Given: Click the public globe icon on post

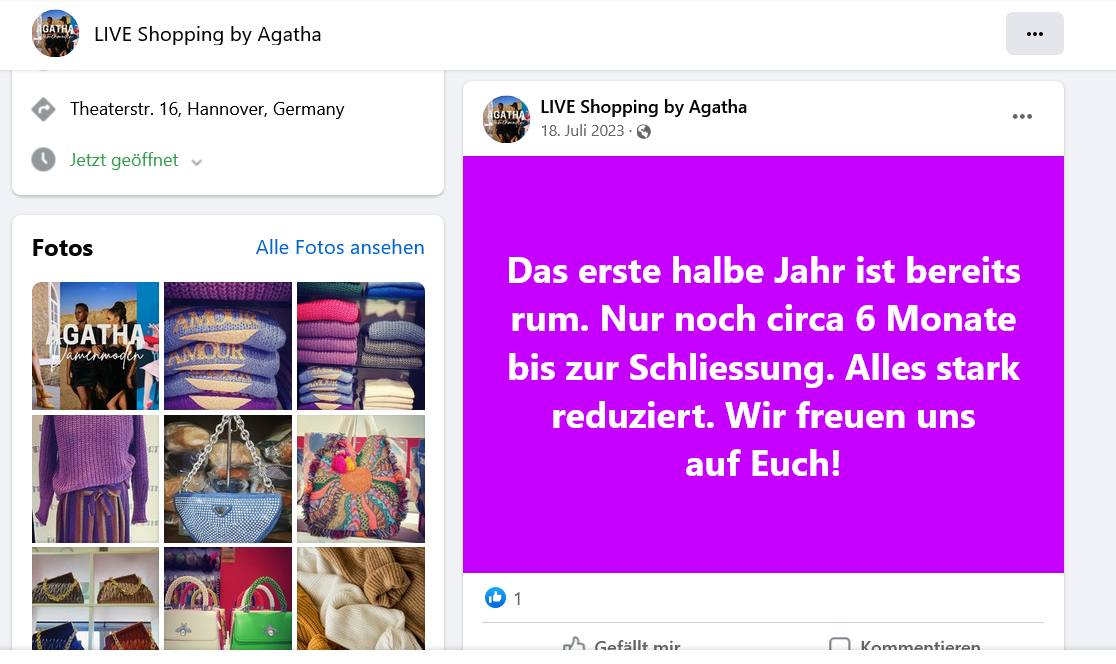Looking at the screenshot, I should pyautogui.click(x=643, y=132).
